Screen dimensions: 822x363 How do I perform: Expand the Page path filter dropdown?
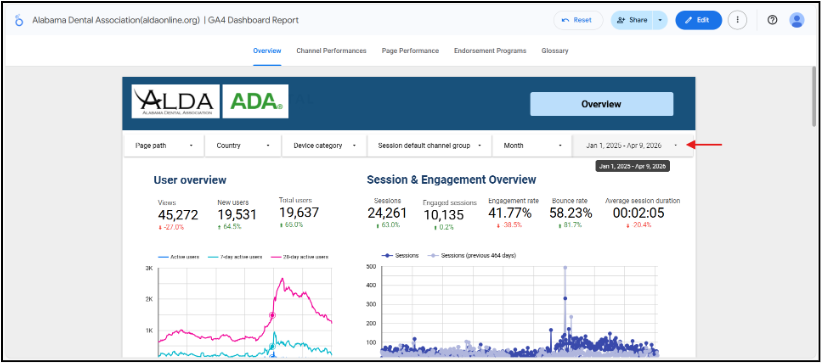coord(164,145)
